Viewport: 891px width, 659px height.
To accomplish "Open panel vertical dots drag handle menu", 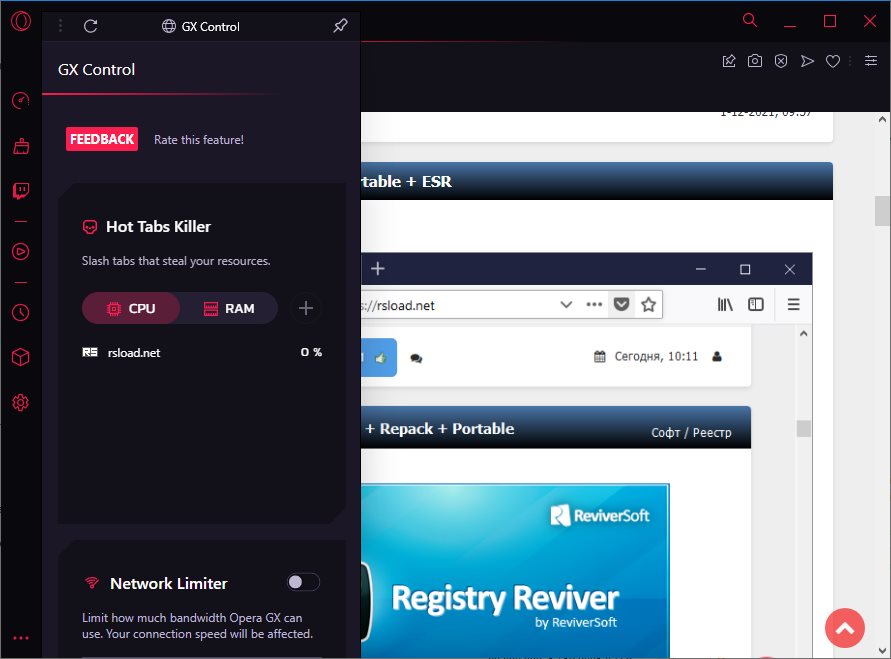I will tap(60, 26).
